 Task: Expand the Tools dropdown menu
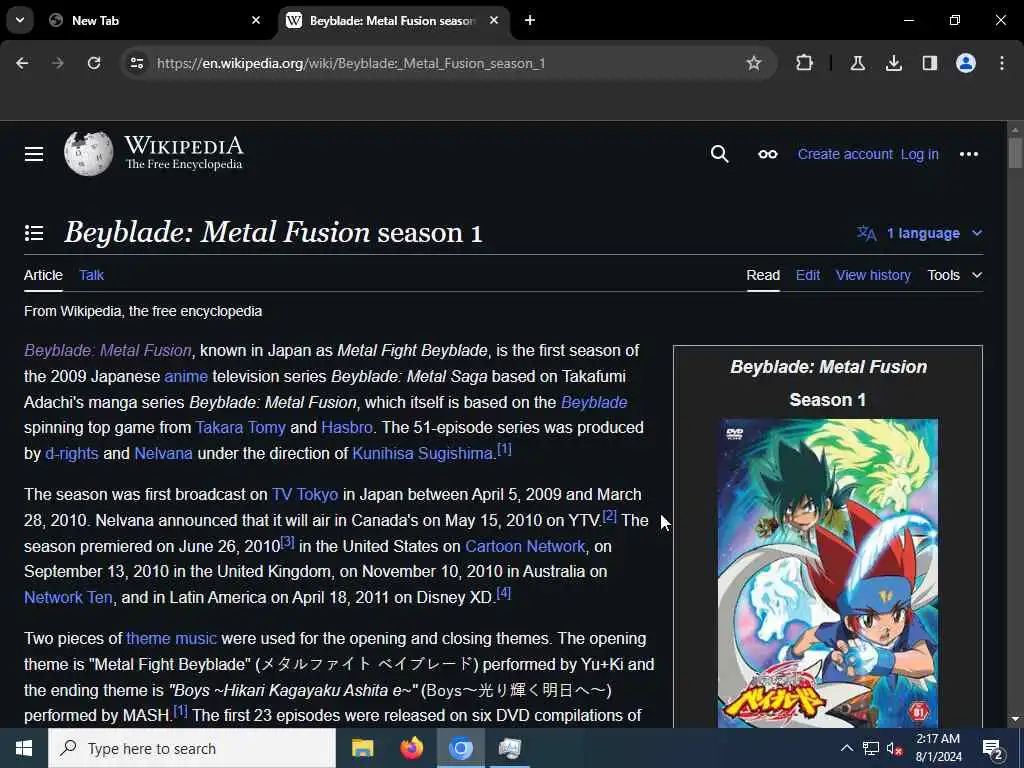pos(955,275)
